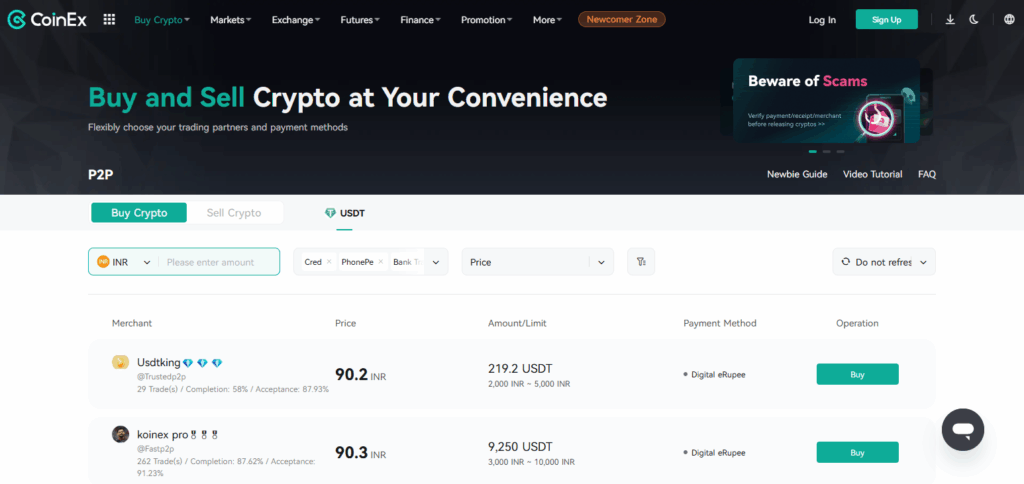This screenshot has height=484, width=1024.
Task: Click the 90.2 INR price
Action: pyautogui.click(x=360, y=375)
